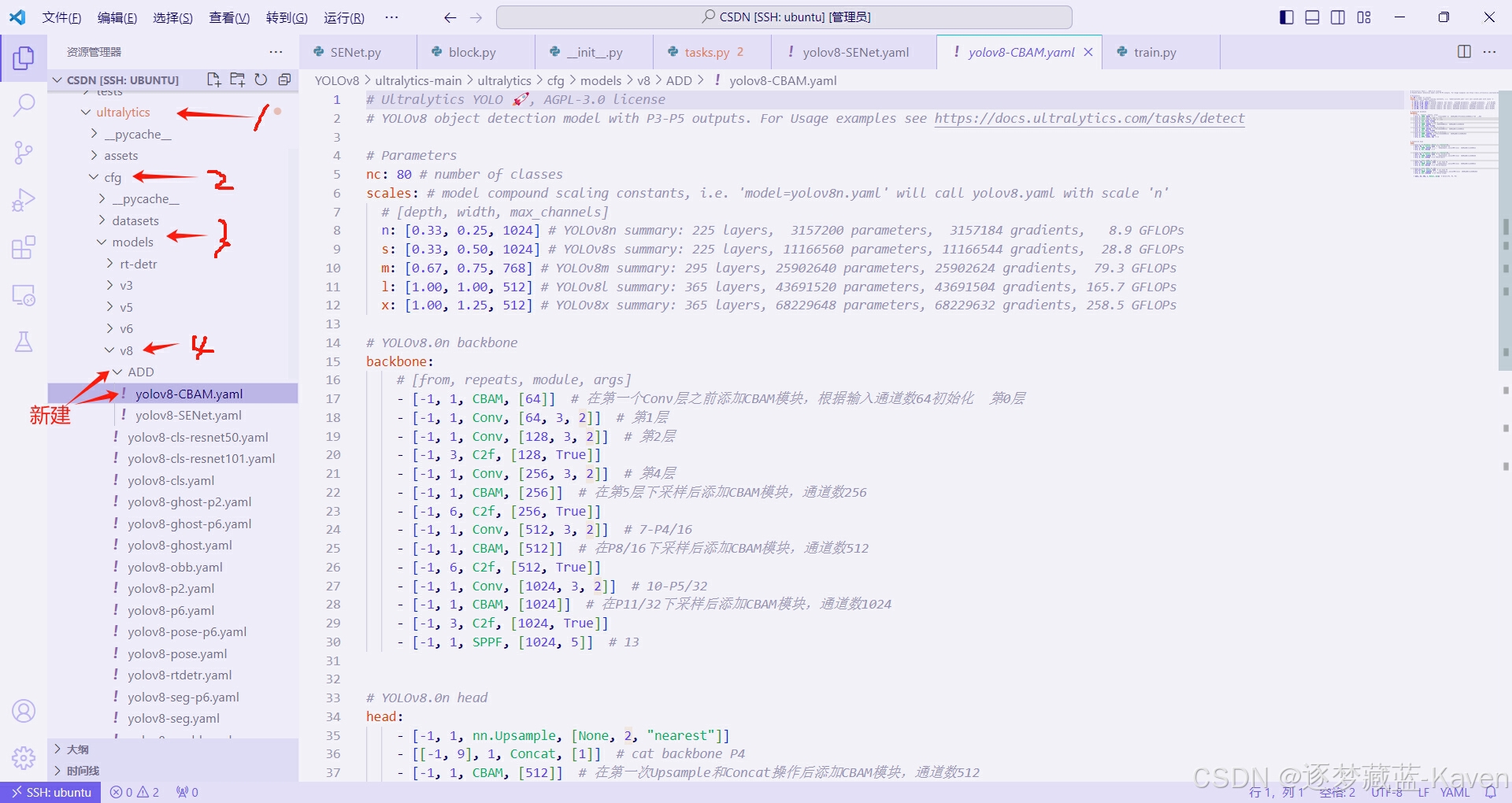The image size is (1512, 803).
Task: Go forward in navigation history
Action: pos(476,17)
